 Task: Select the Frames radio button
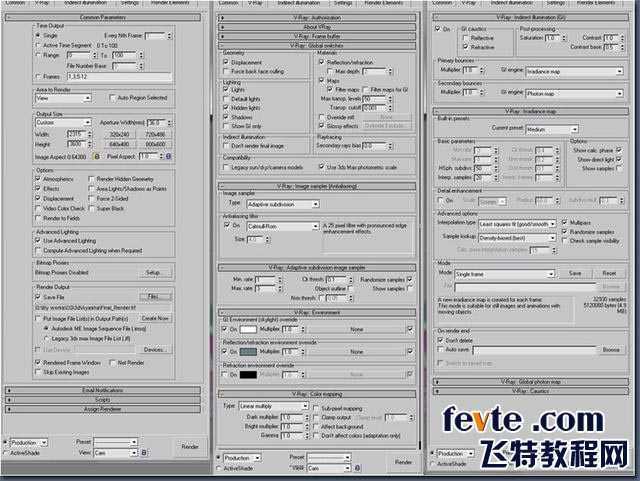click(x=38, y=76)
